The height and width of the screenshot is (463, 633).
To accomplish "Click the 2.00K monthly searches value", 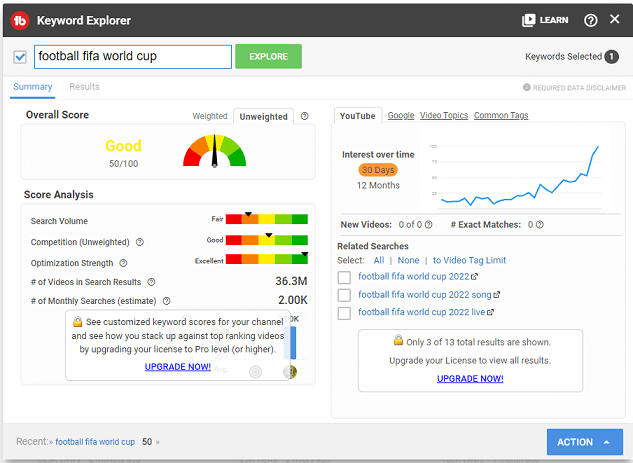I will (293, 300).
